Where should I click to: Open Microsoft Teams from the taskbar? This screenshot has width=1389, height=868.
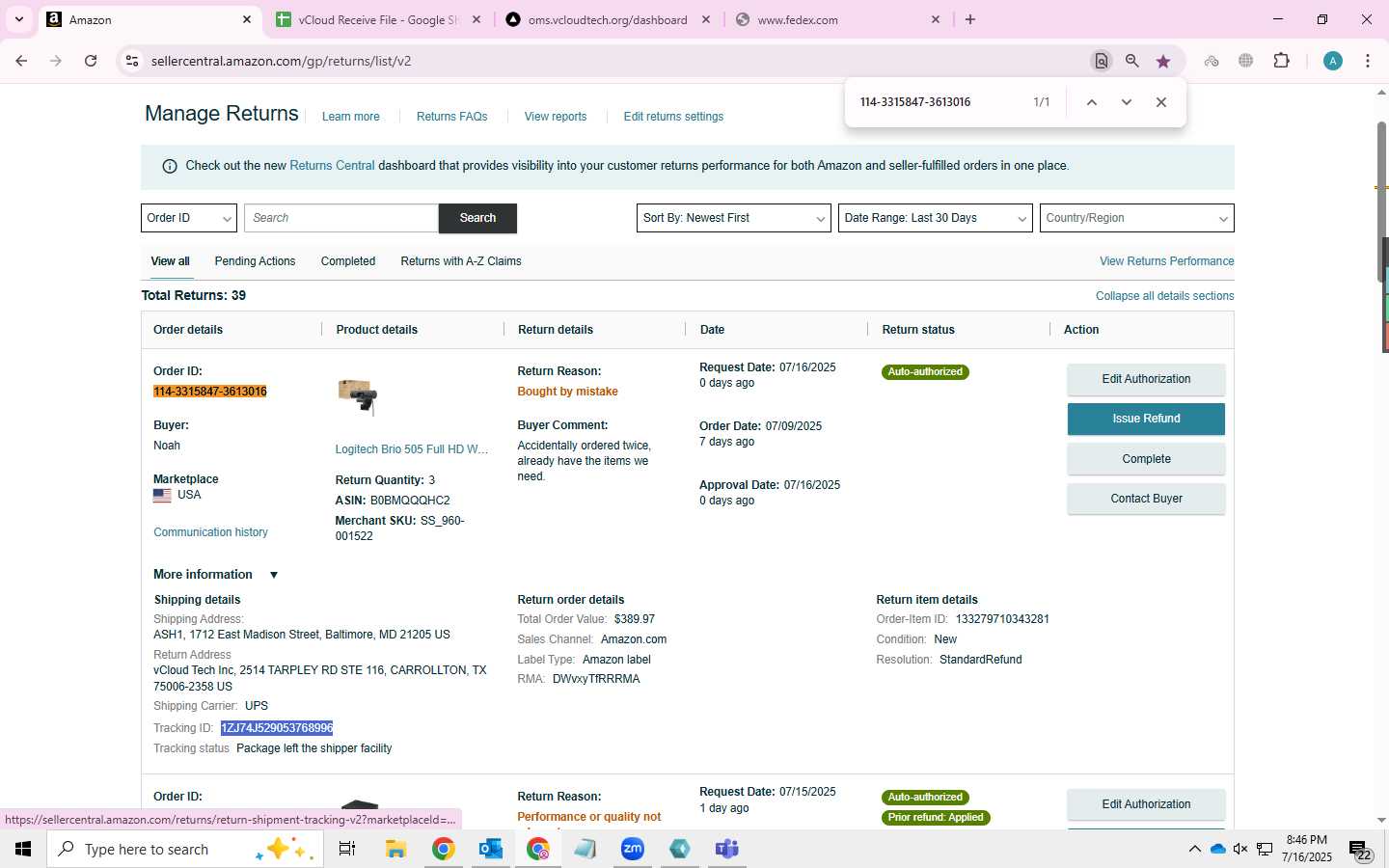(726, 849)
